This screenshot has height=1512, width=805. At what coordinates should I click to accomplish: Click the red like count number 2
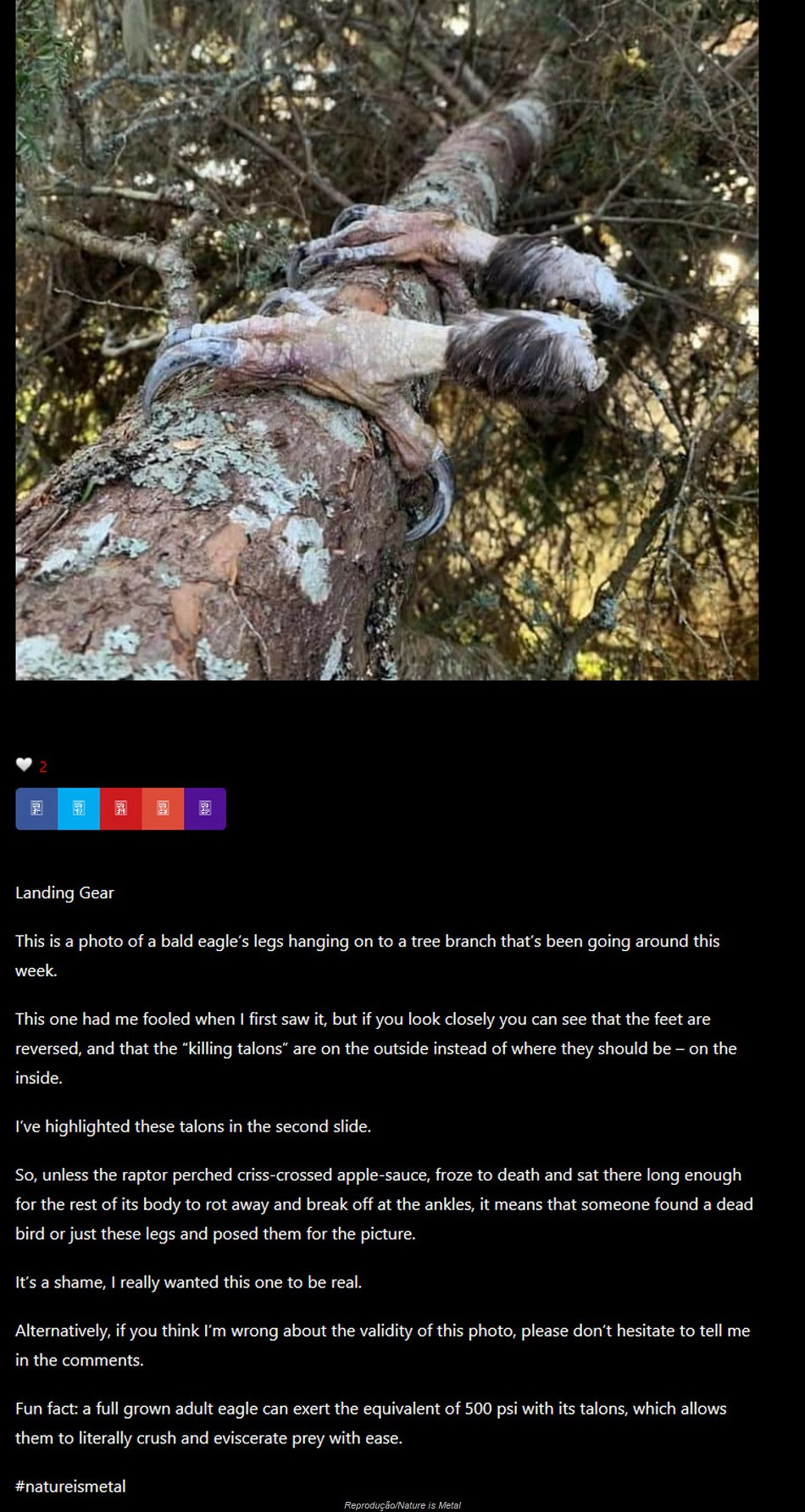(43, 767)
